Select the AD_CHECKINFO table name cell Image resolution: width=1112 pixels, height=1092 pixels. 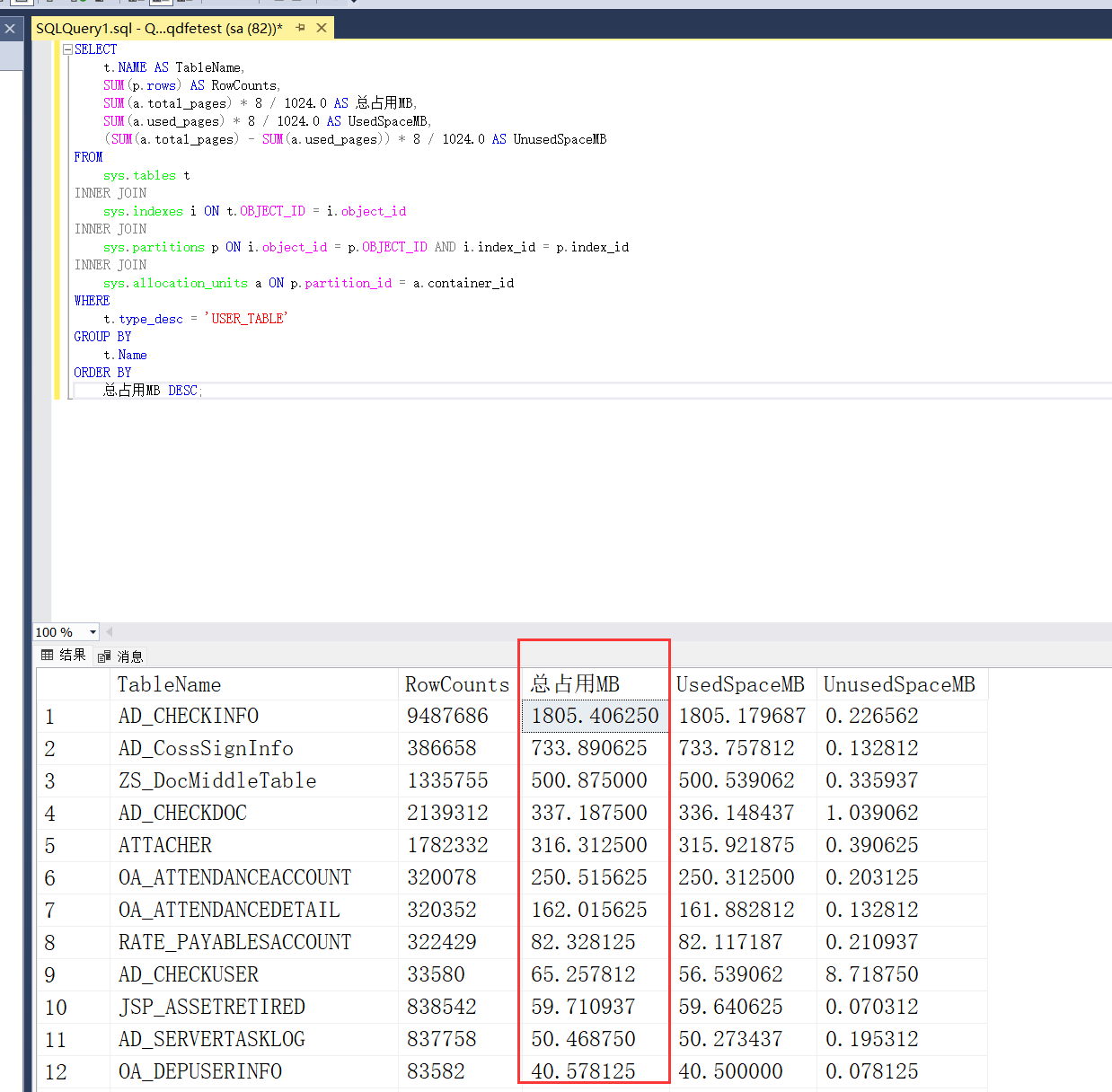pyautogui.click(x=254, y=716)
